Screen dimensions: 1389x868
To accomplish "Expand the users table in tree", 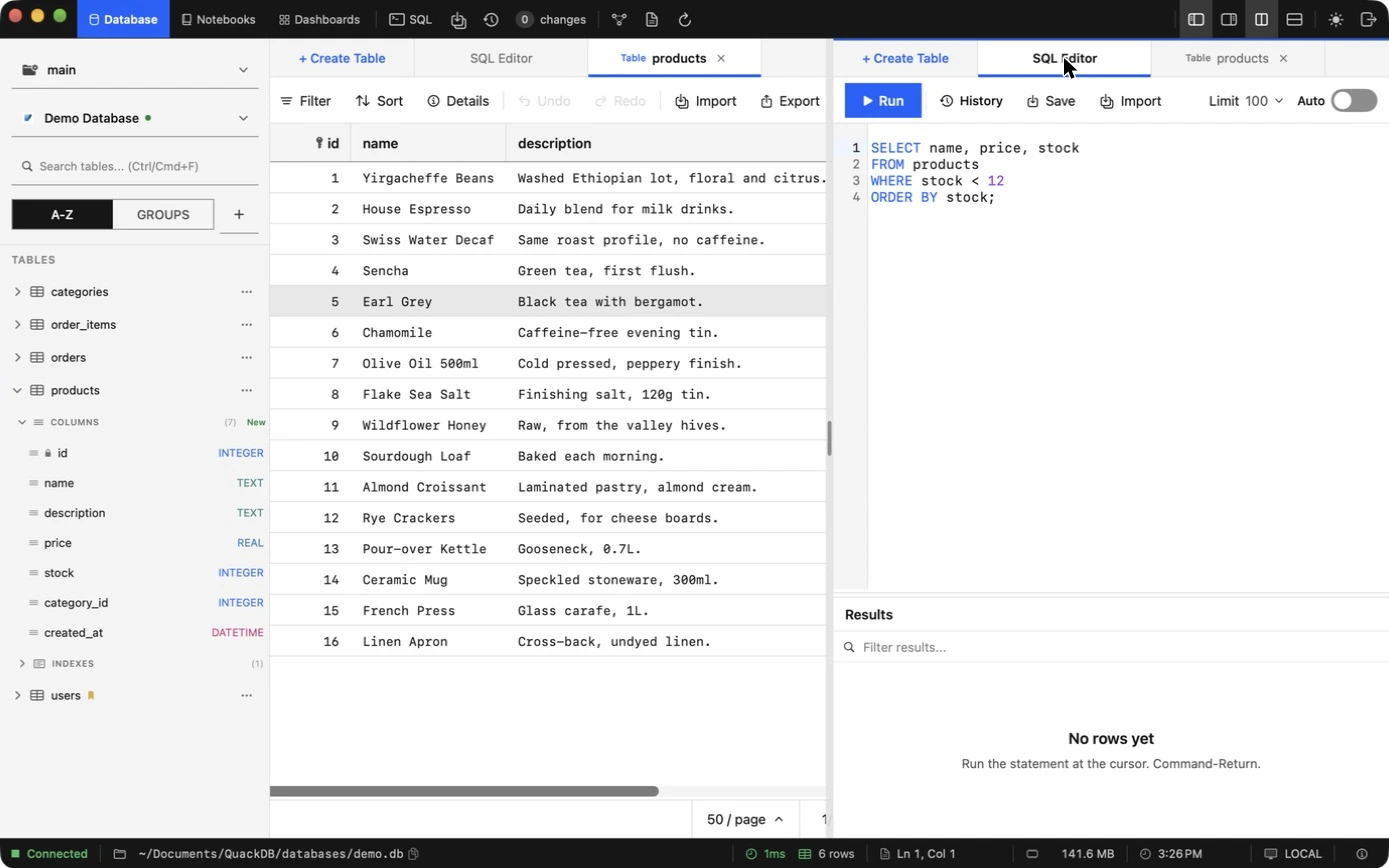I will (x=17, y=695).
